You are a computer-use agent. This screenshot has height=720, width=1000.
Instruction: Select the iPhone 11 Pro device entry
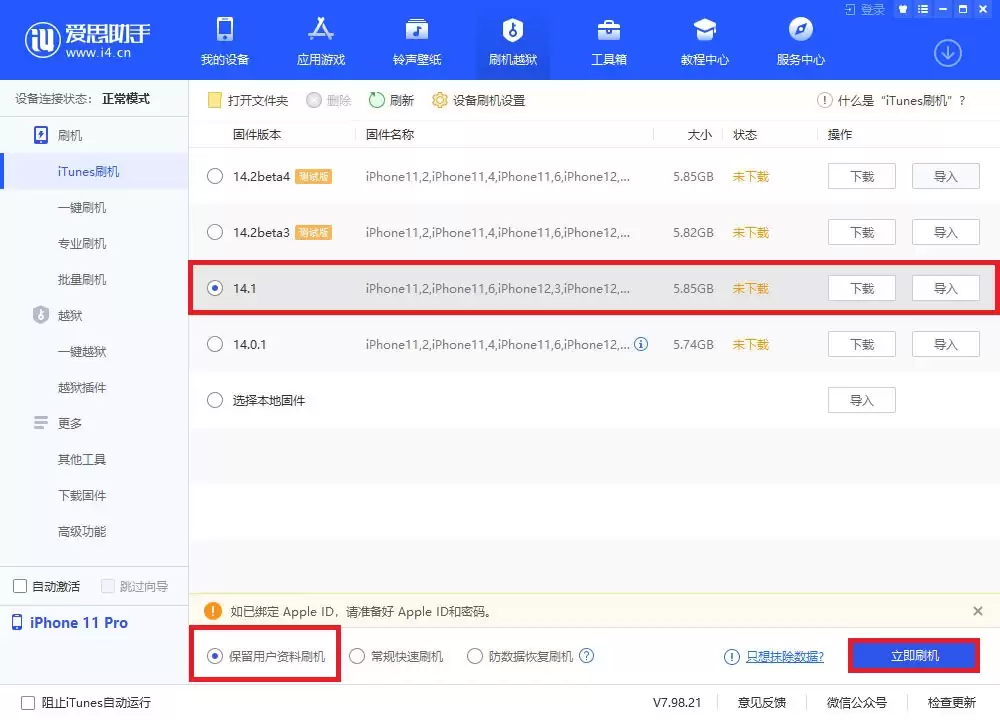pos(70,622)
